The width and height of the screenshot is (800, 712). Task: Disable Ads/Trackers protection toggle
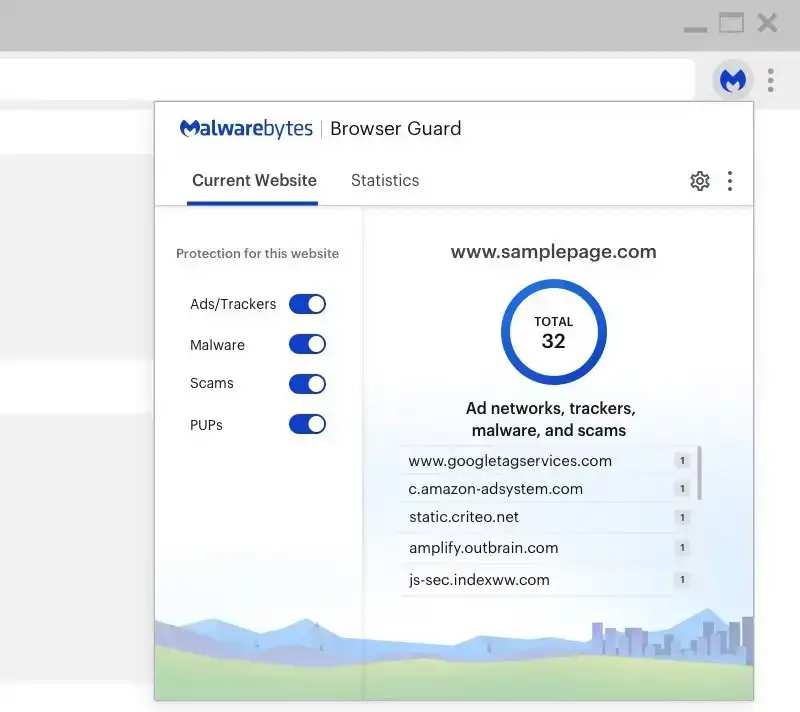click(x=307, y=304)
